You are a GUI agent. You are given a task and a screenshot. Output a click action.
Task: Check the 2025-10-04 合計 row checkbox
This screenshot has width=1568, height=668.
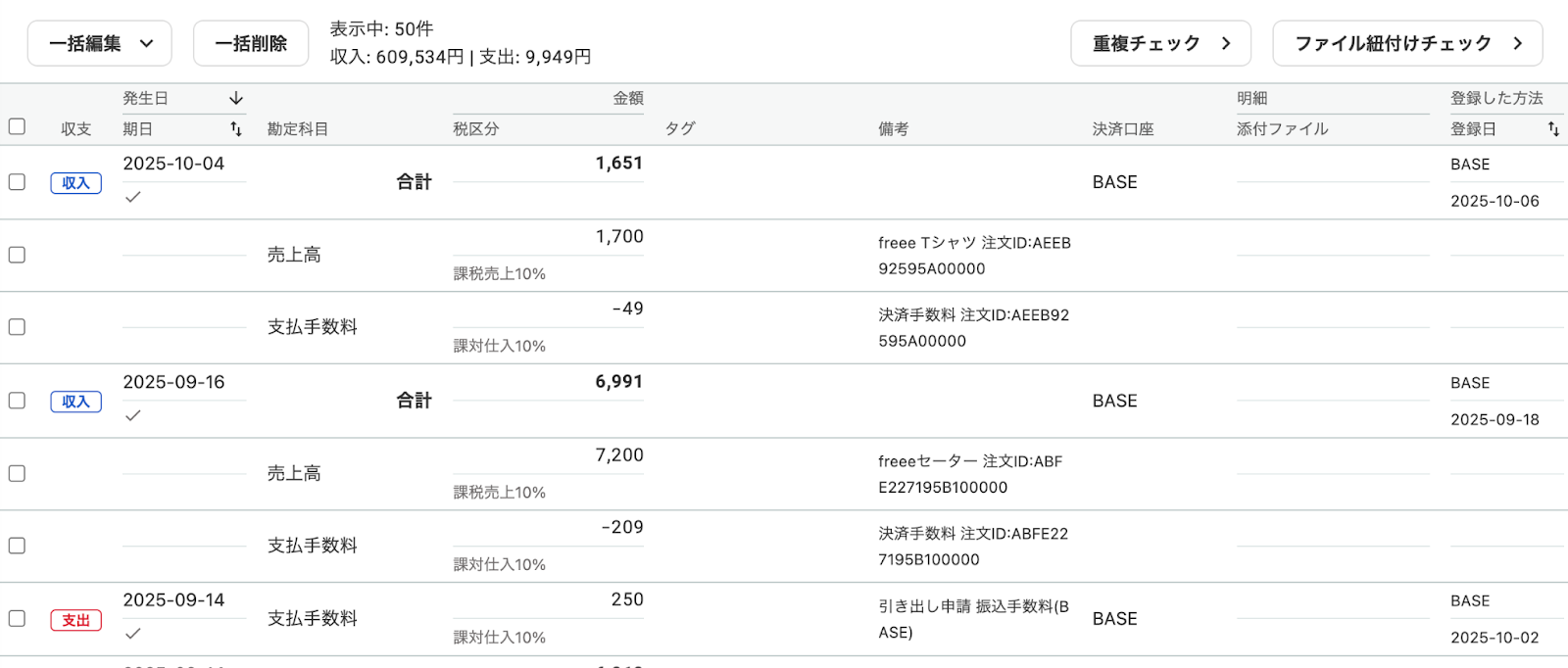click(x=17, y=182)
